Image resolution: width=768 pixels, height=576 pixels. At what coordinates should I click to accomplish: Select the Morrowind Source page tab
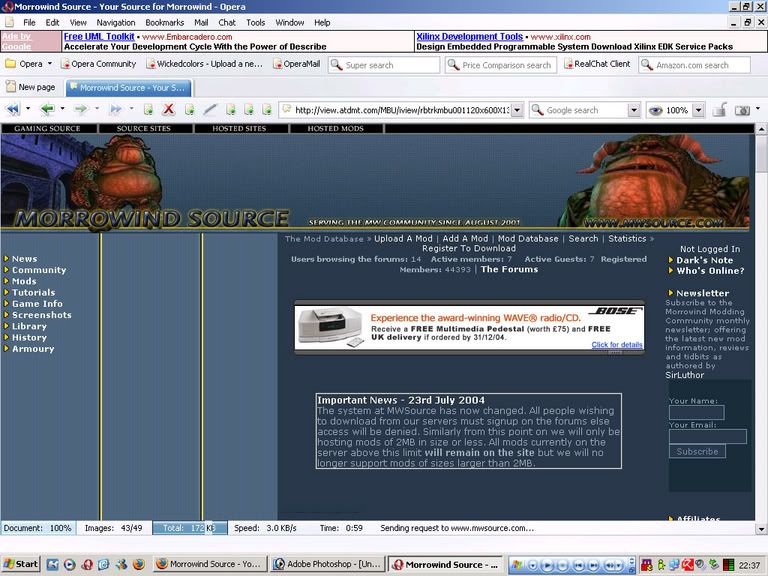[128, 88]
